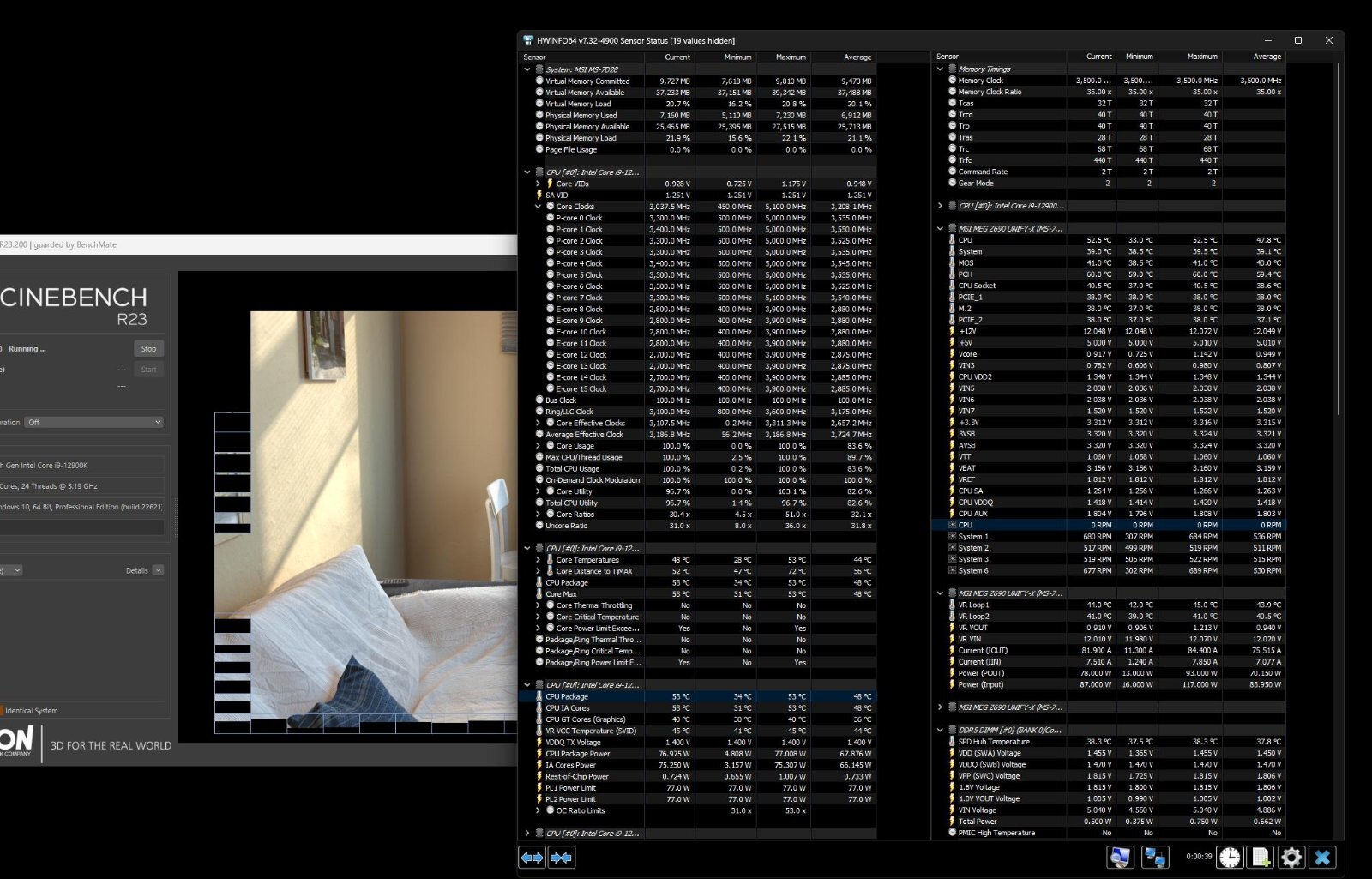Viewport: 1372px width, 879px height.
Task: Select the highlighted CPU 0 RPM fan row
Action: (x=1110, y=525)
